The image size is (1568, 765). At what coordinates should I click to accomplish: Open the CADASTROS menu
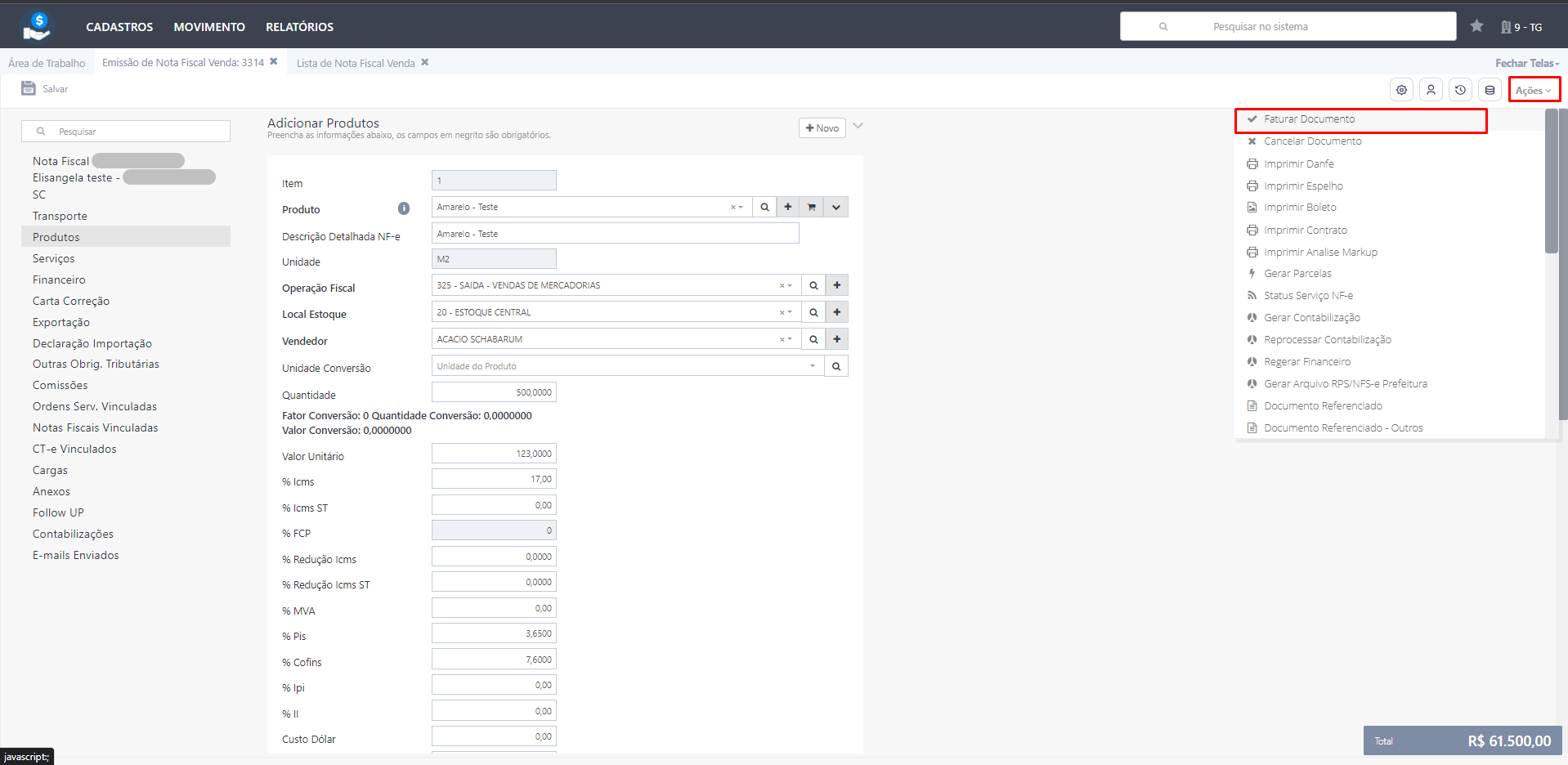click(x=119, y=27)
